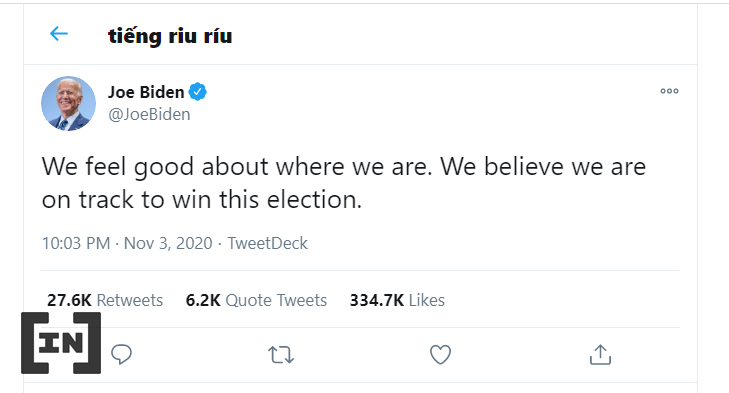Go back using the blue arrow

(59, 33)
